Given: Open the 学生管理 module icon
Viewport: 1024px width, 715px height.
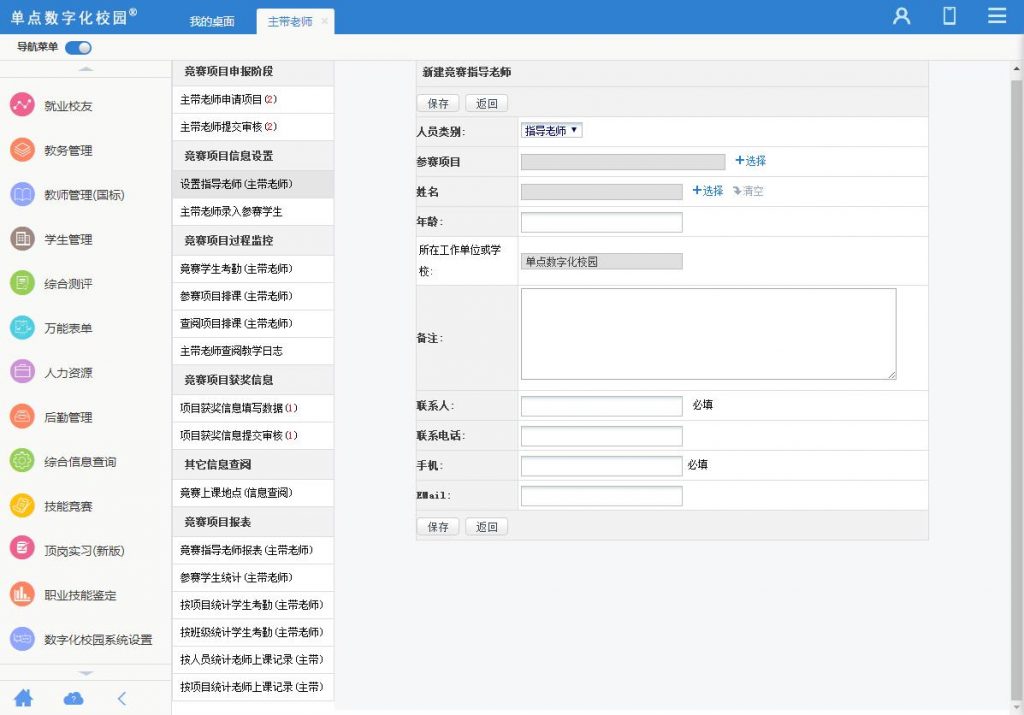Looking at the screenshot, I should coord(22,238).
